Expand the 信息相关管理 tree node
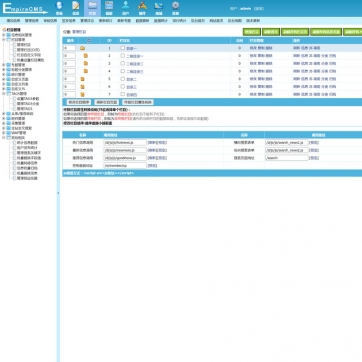The image size is (362, 362). click(4, 35)
